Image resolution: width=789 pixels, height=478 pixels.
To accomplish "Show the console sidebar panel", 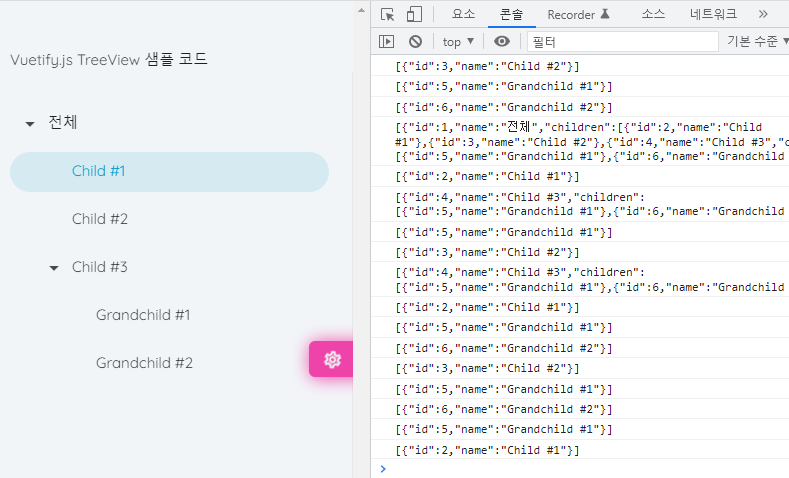I will click(387, 41).
